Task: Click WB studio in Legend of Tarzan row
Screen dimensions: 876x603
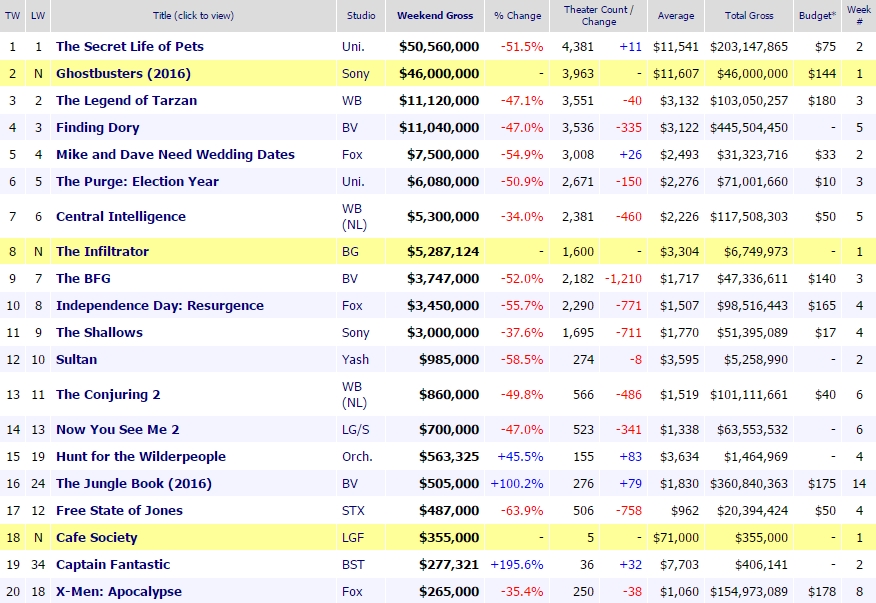Action: 352,101
